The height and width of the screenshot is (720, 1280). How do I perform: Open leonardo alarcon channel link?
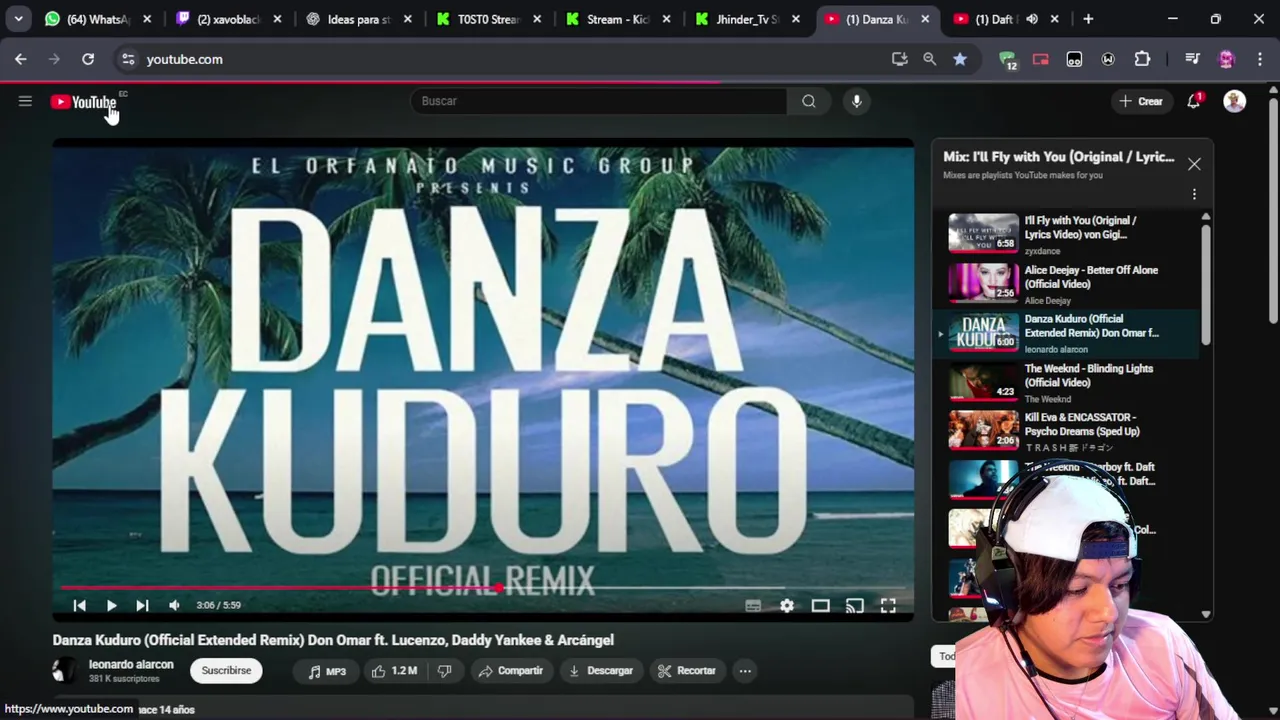[131, 664]
